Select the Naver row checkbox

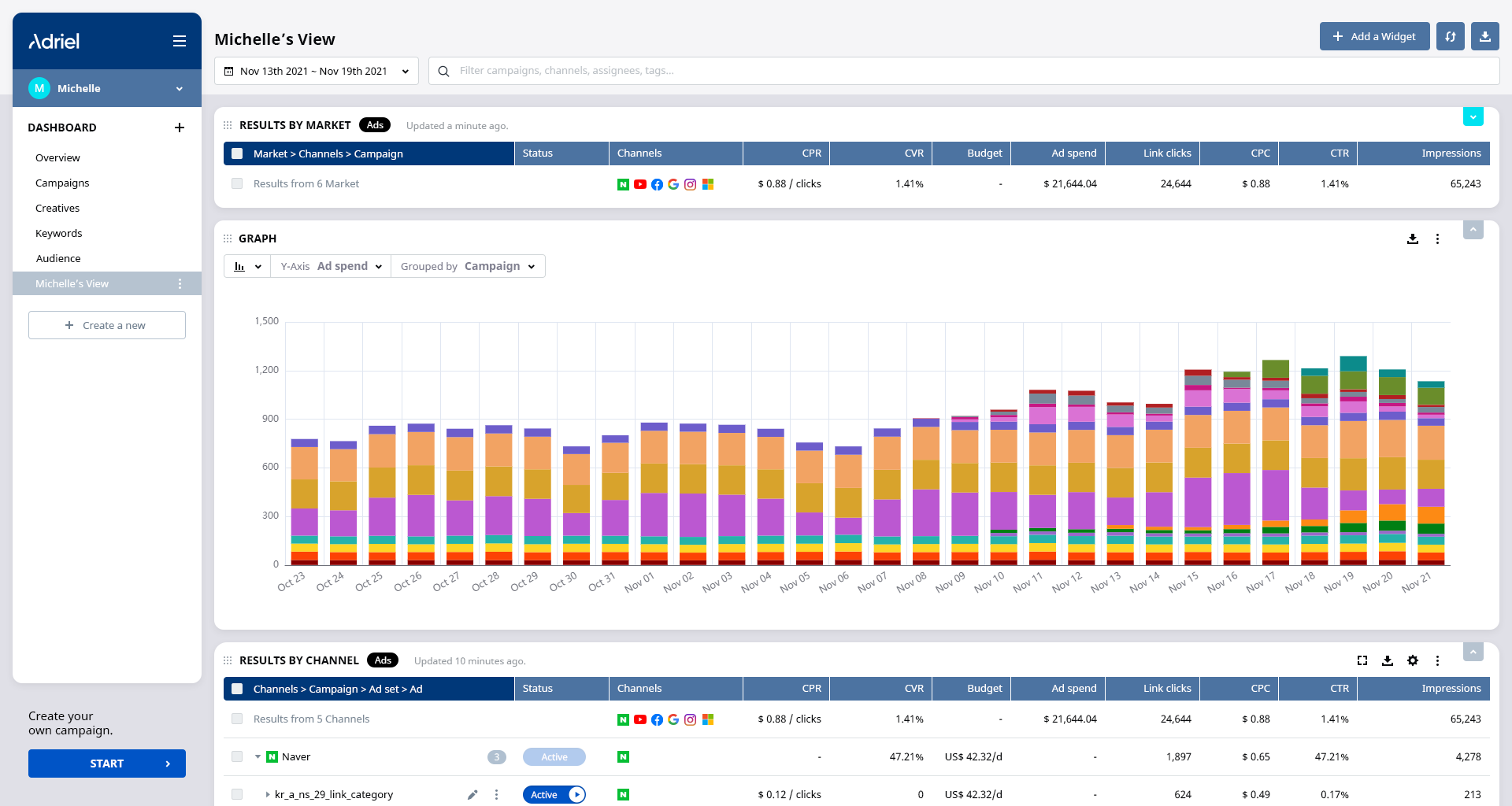237,756
